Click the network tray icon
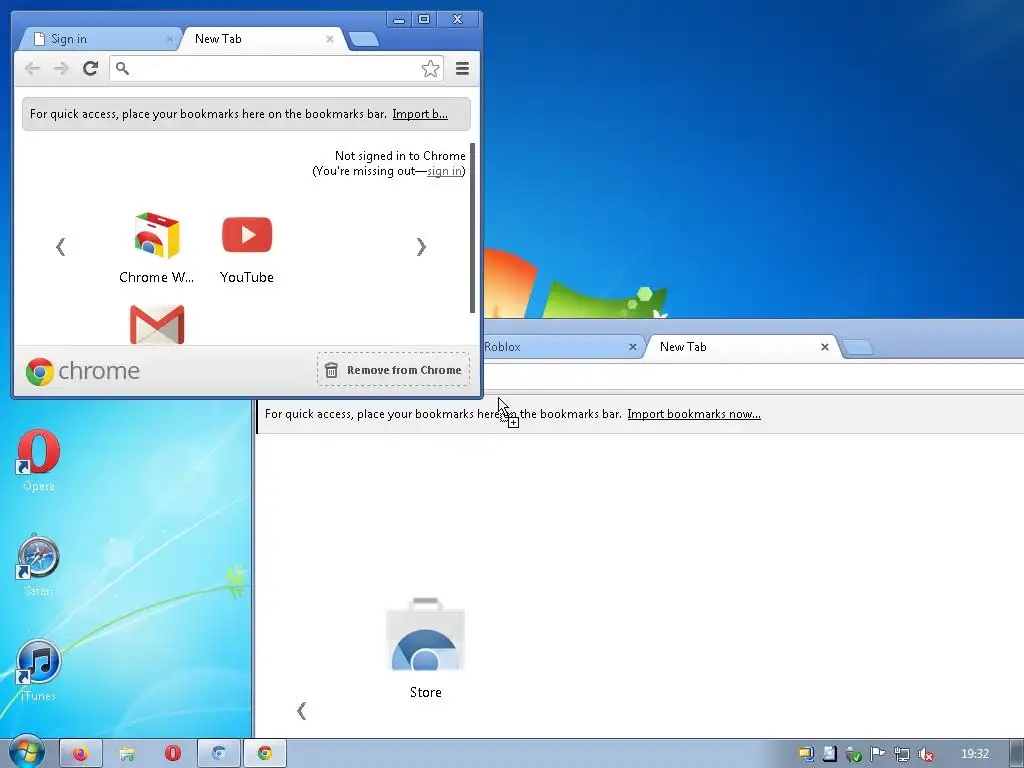Screen dimensions: 1024x768 (x=901, y=754)
